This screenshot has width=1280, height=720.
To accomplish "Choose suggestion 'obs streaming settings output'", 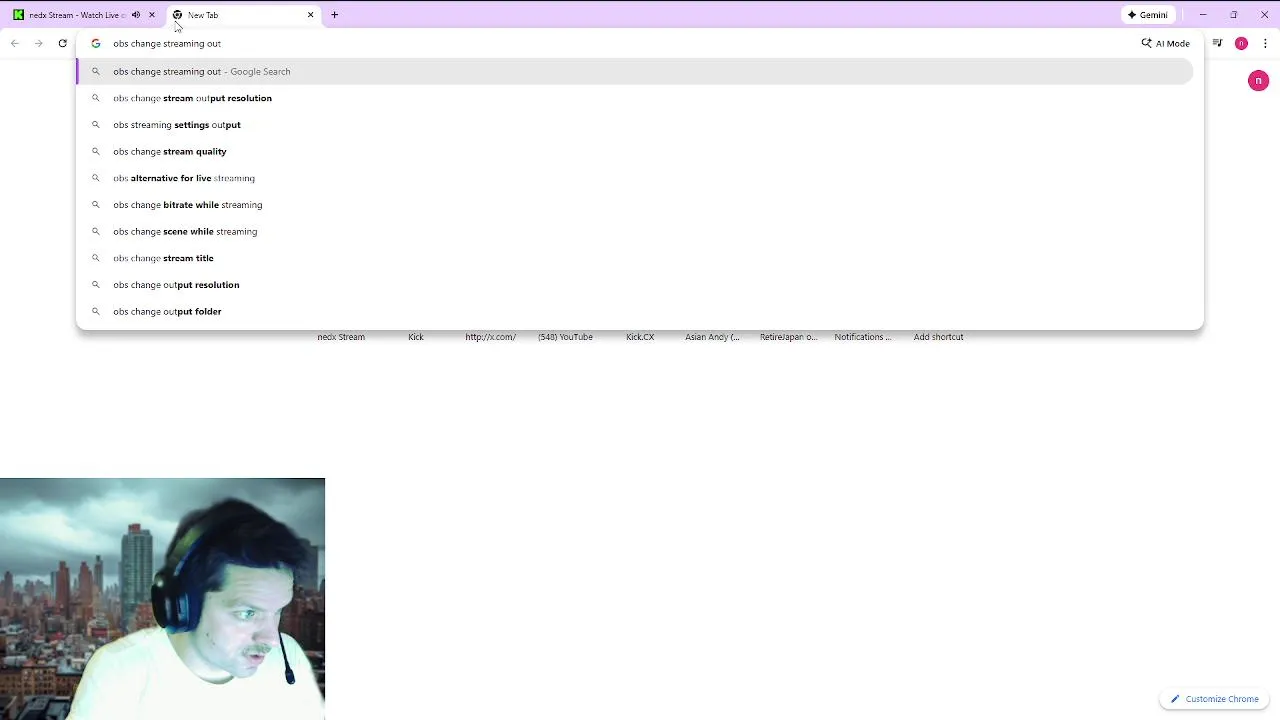I will tap(634, 125).
